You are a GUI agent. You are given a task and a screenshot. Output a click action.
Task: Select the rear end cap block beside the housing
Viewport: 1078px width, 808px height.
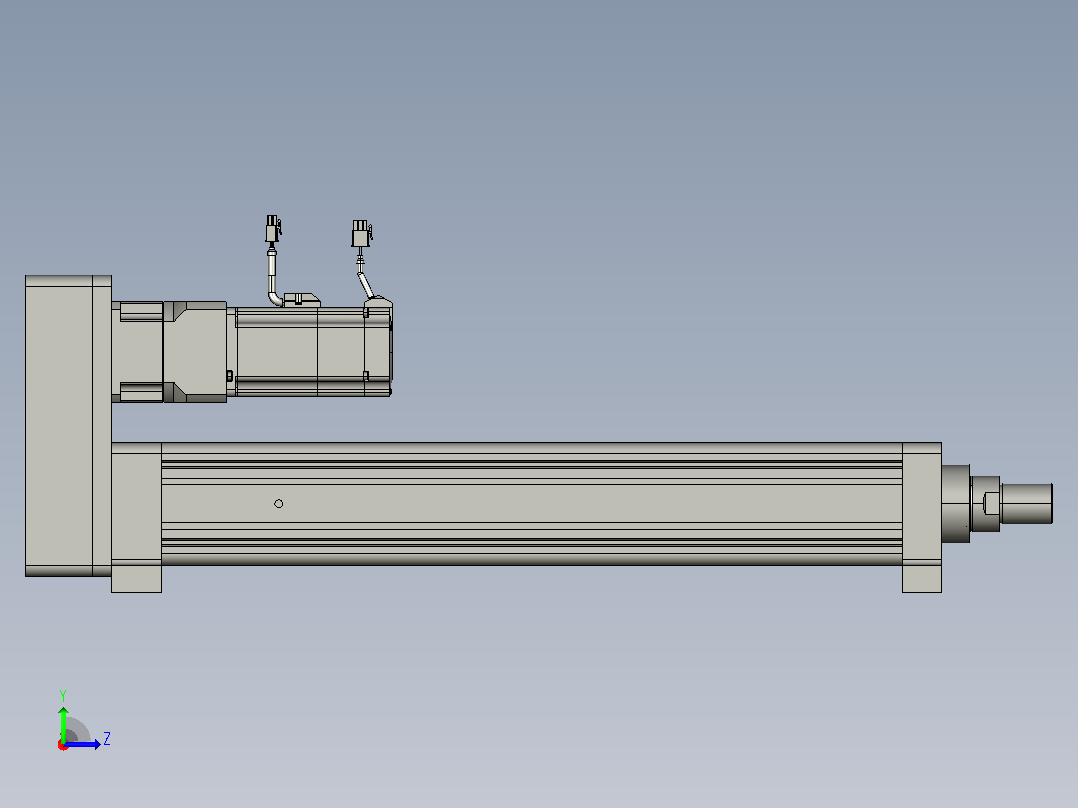tap(136, 517)
